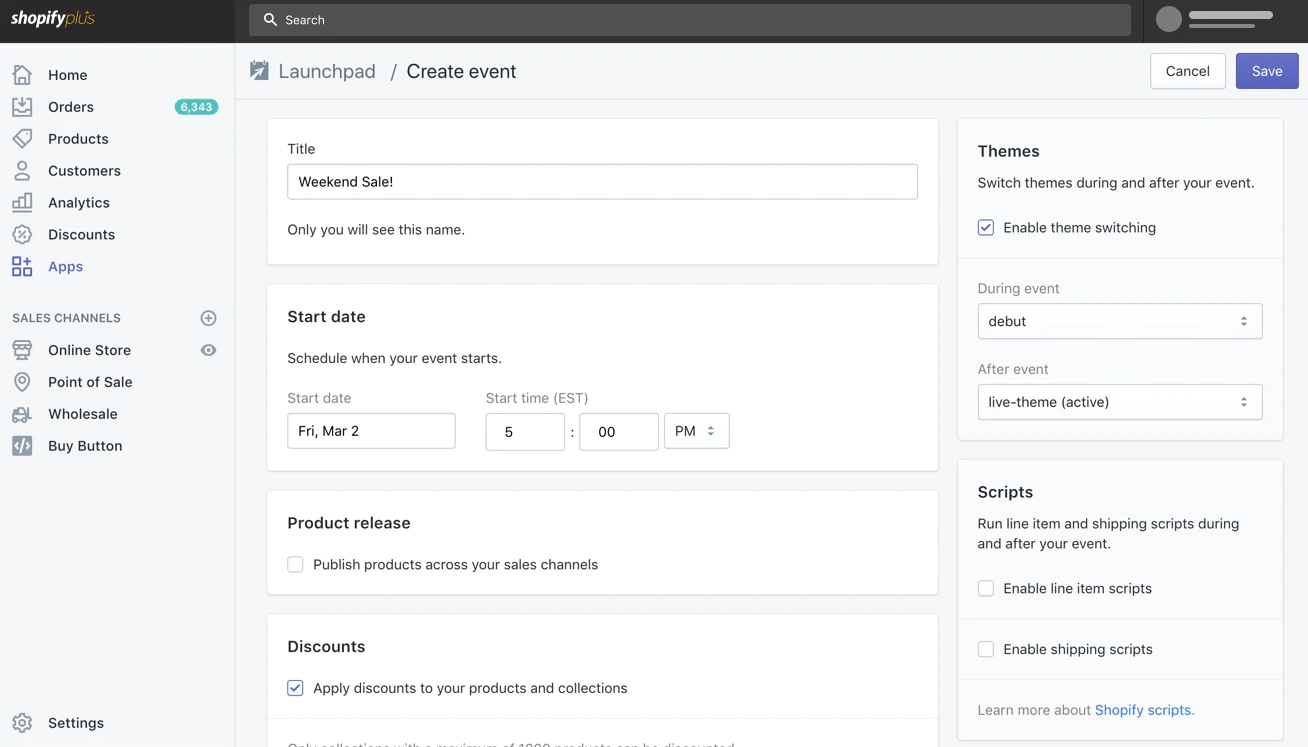Click the Customers icon in the sidebar

click(x=23, y=170)
